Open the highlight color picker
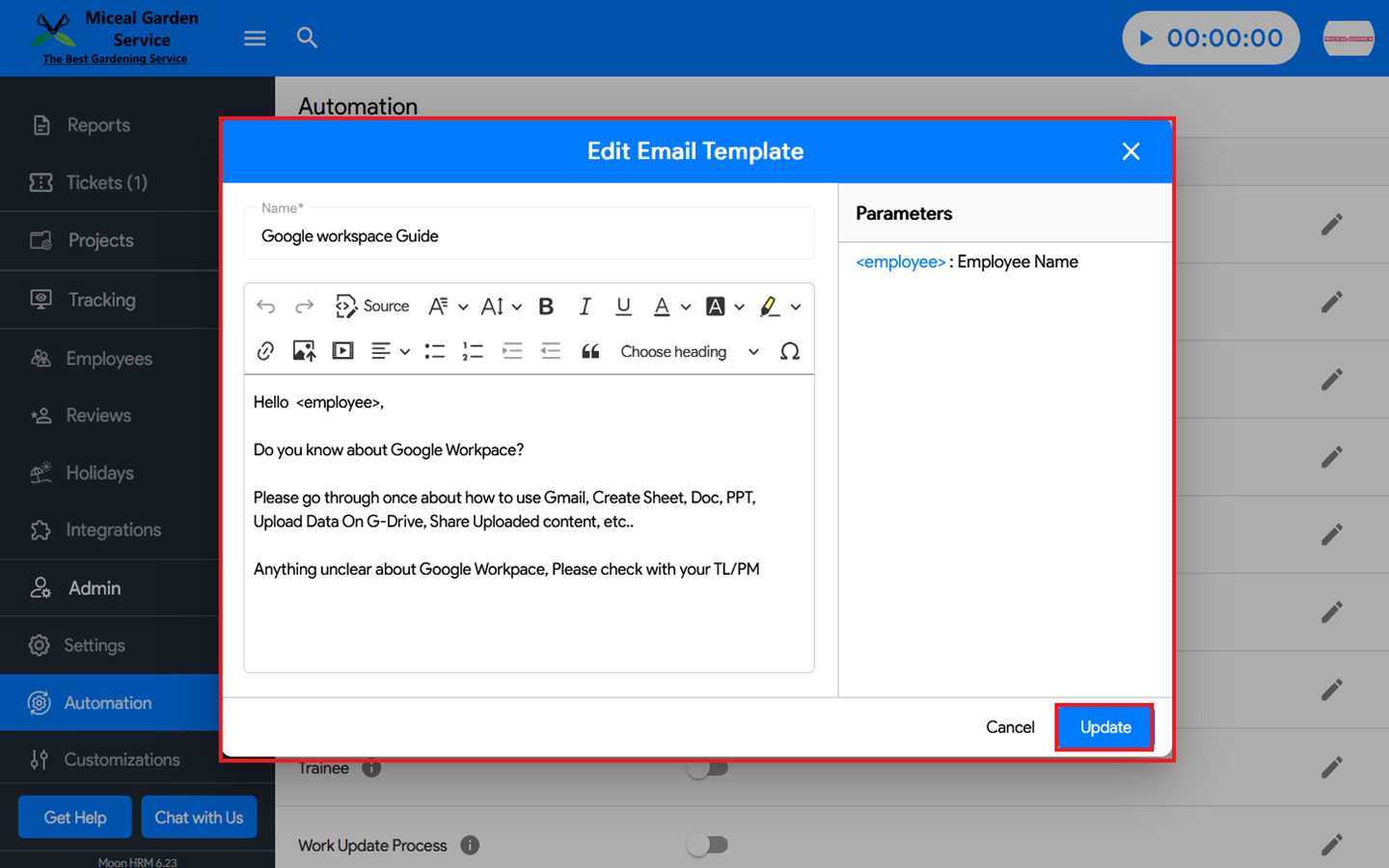 [x=795, y=307]
